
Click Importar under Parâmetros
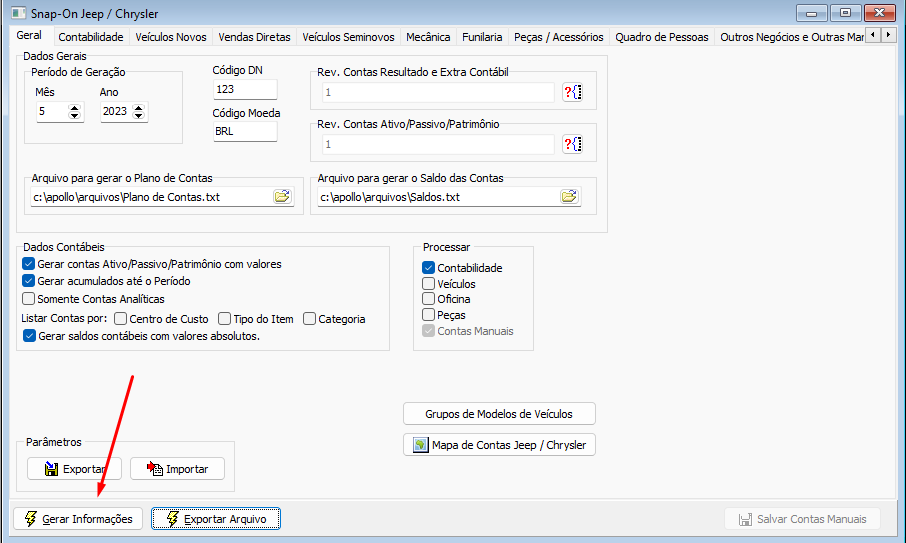177,468
